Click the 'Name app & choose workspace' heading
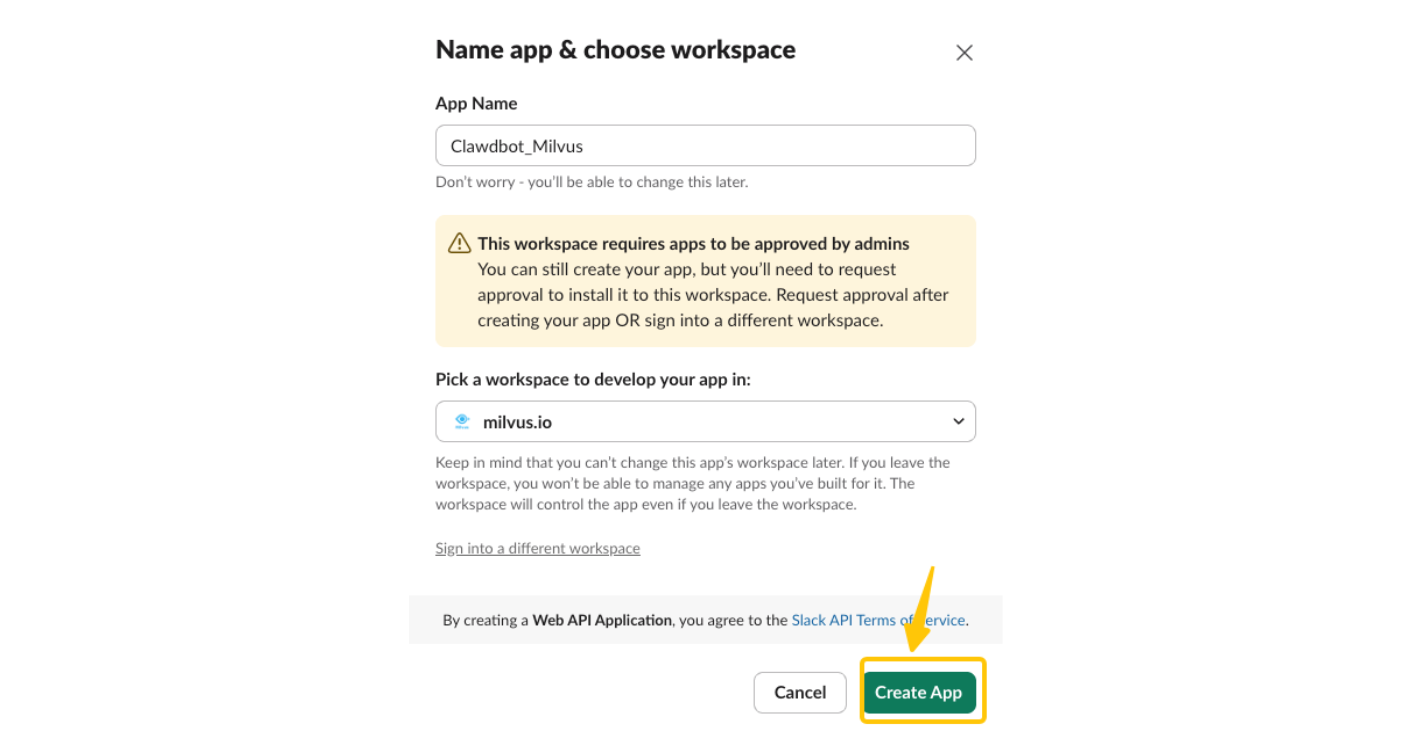 click(615, 50)
